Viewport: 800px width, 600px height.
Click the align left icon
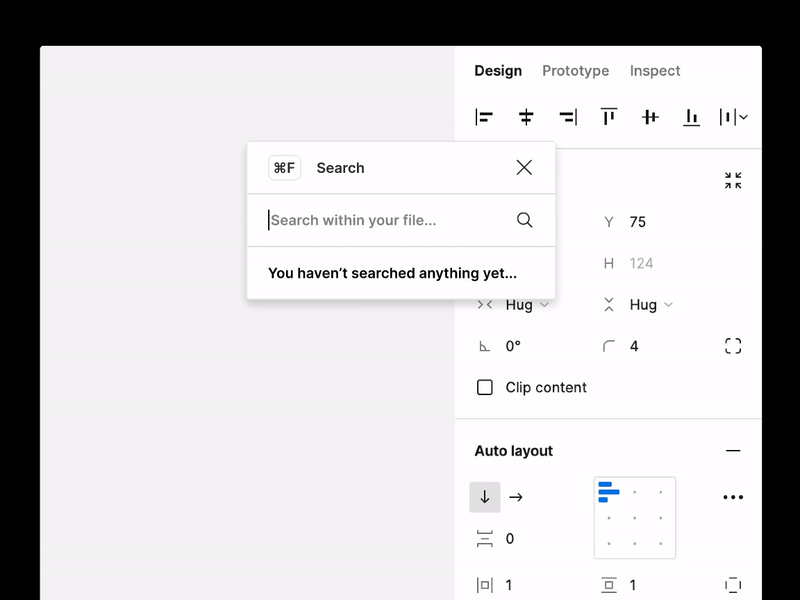[x=485, y=117]
